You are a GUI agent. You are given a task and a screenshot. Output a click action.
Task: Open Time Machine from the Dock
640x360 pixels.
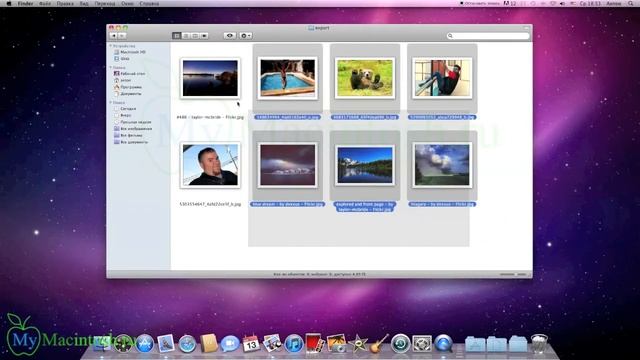tap(401, 344)
